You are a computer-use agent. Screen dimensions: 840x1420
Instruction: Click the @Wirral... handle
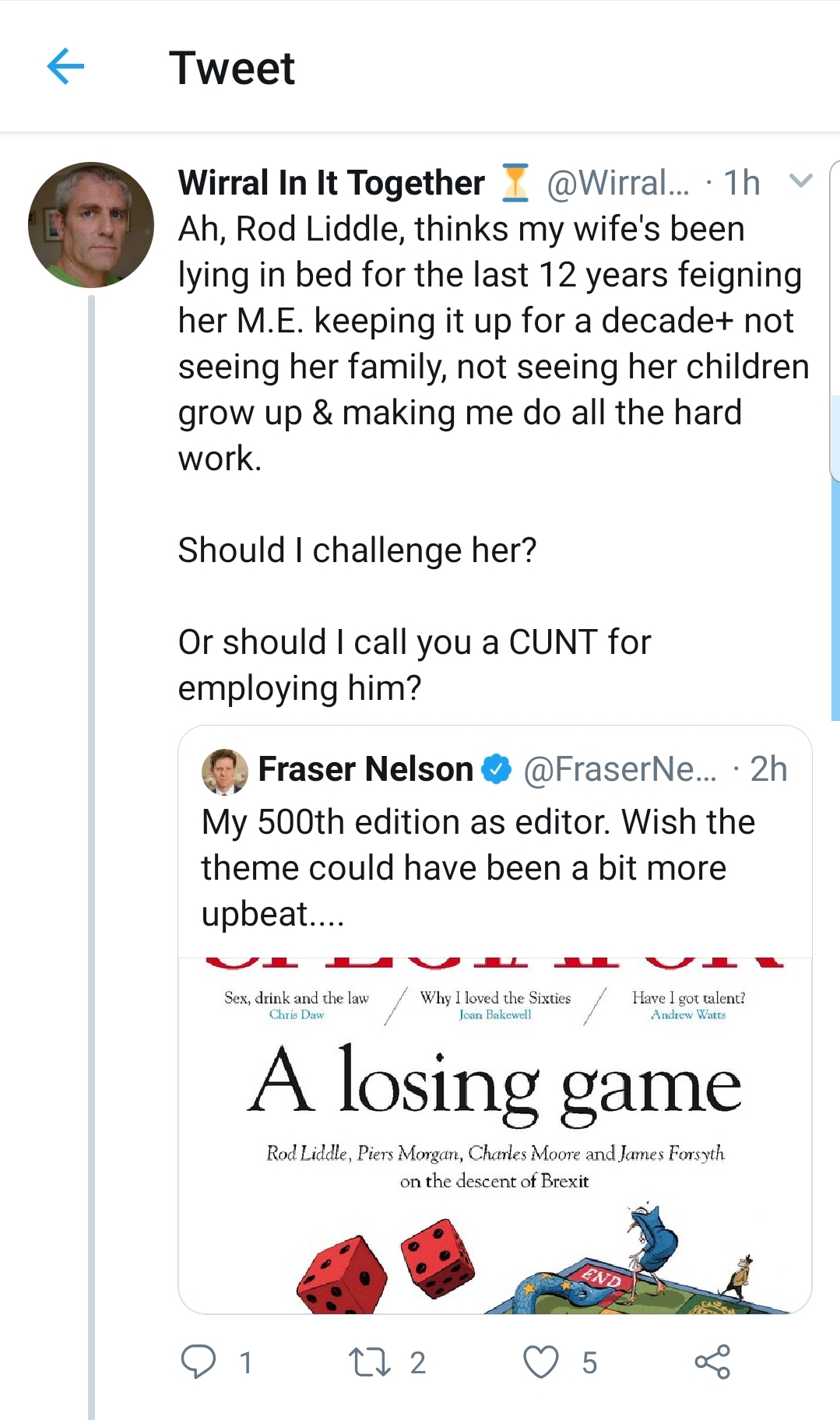pos(618,183)
